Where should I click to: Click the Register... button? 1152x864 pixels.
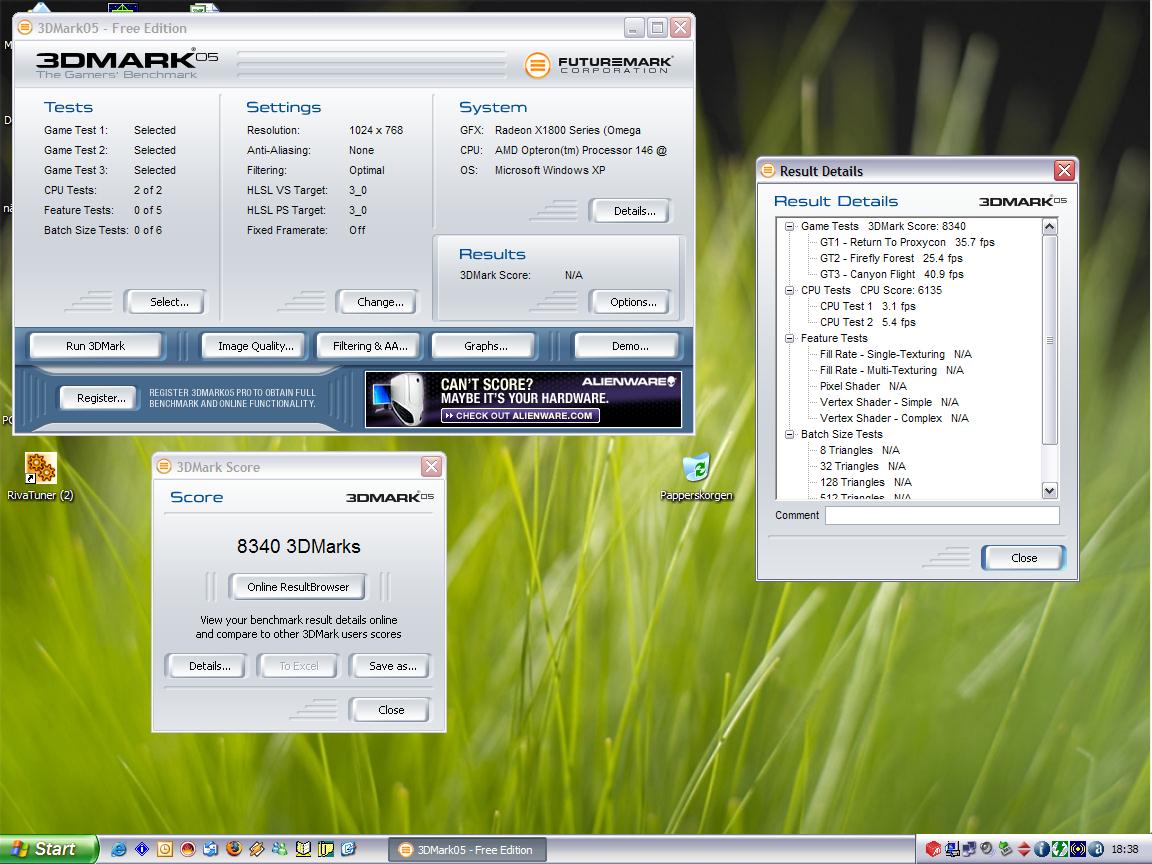99,398
